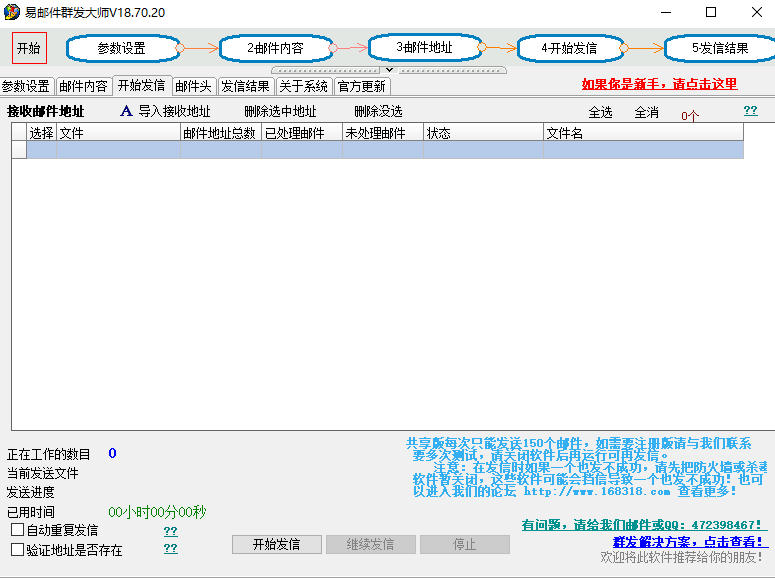Select the 参数设置 workflow step bubble
The height and width of the screenshot is (578, 775).
(121, 48)
